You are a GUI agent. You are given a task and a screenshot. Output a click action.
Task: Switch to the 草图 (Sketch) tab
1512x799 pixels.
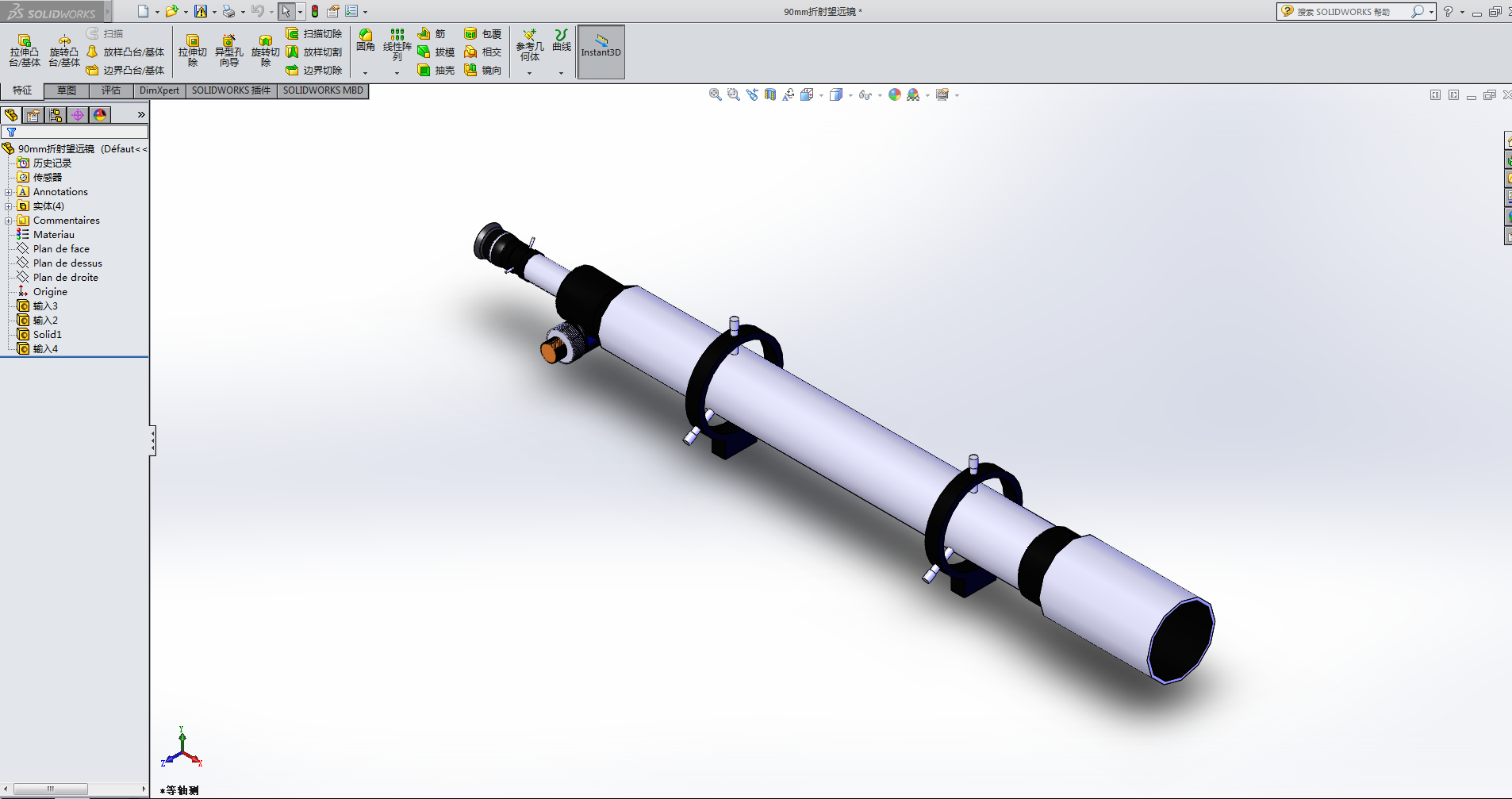[67, 90]
